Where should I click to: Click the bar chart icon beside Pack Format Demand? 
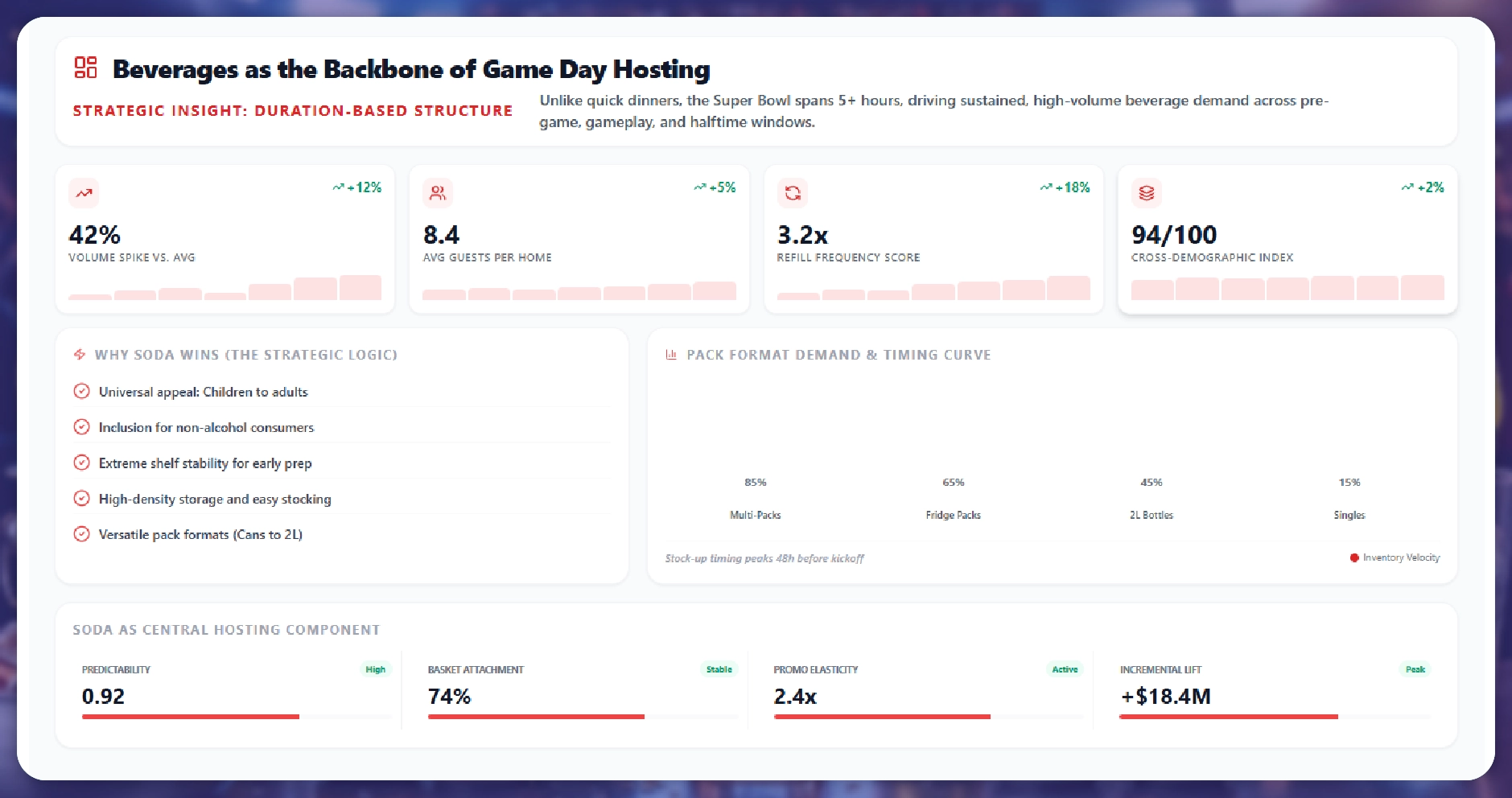[x=671, y=355]
